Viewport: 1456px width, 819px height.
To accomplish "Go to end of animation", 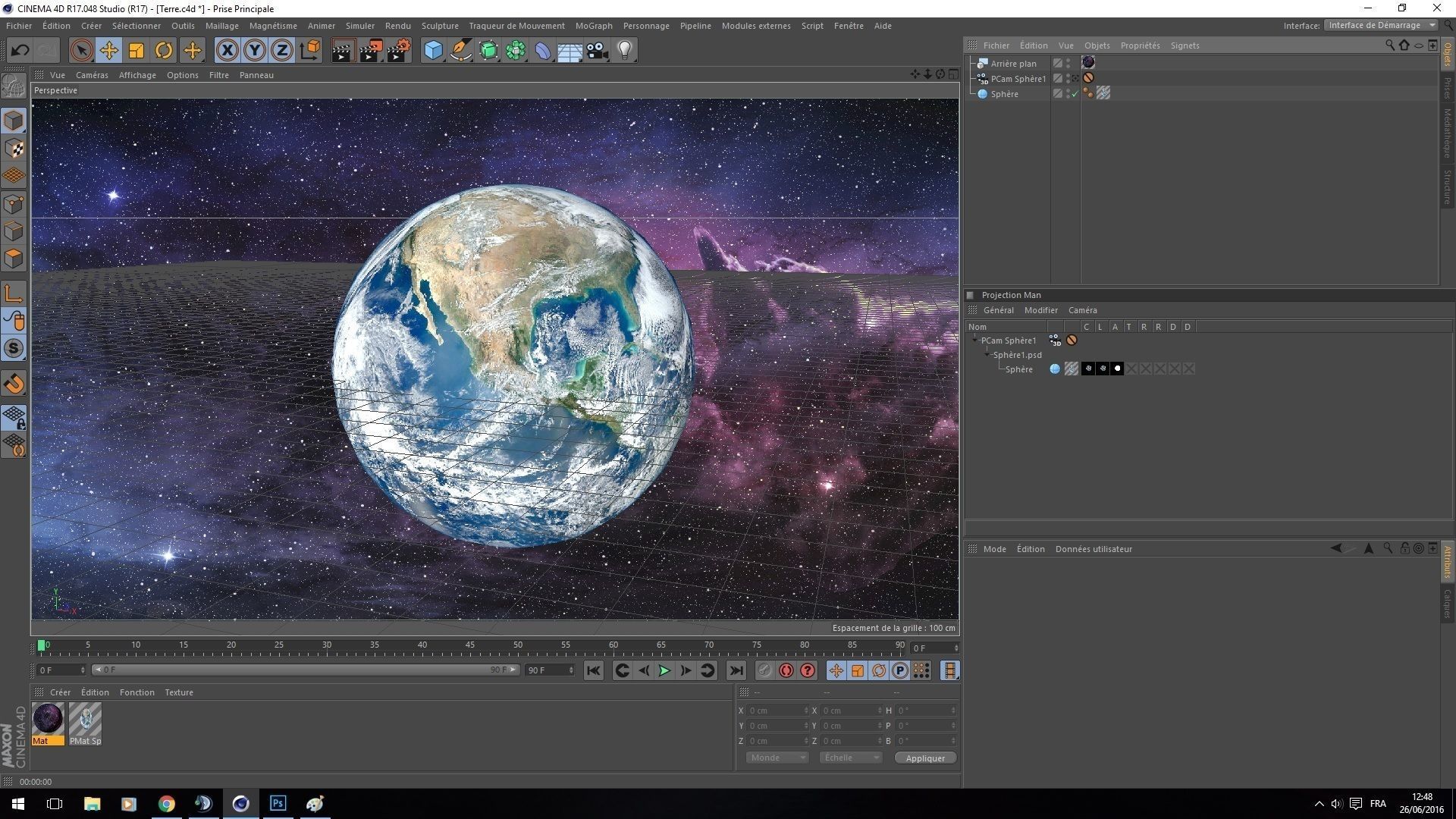I will (x=736, y=670).
